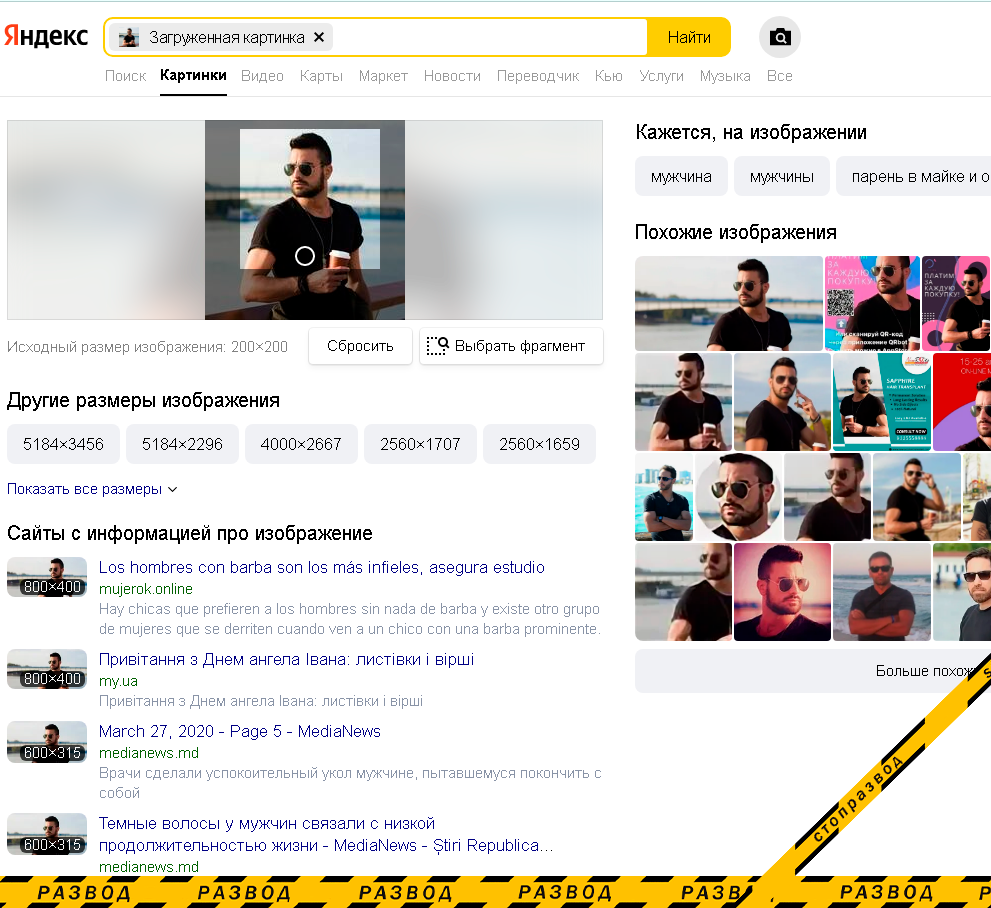Remove the uploaded image chip with X
The width and height of the screenshot is (991, 908).
tap(319, 37)
